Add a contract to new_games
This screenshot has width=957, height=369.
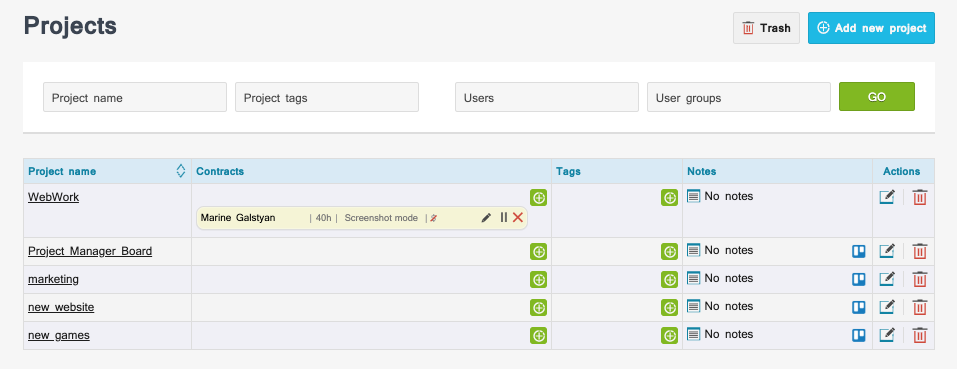coord(538,335)
